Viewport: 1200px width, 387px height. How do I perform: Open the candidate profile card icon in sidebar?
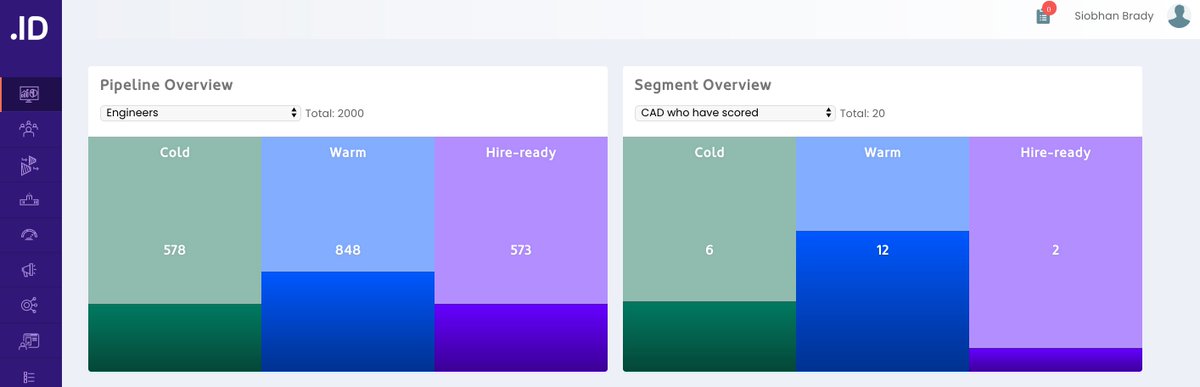coord(29,341)
